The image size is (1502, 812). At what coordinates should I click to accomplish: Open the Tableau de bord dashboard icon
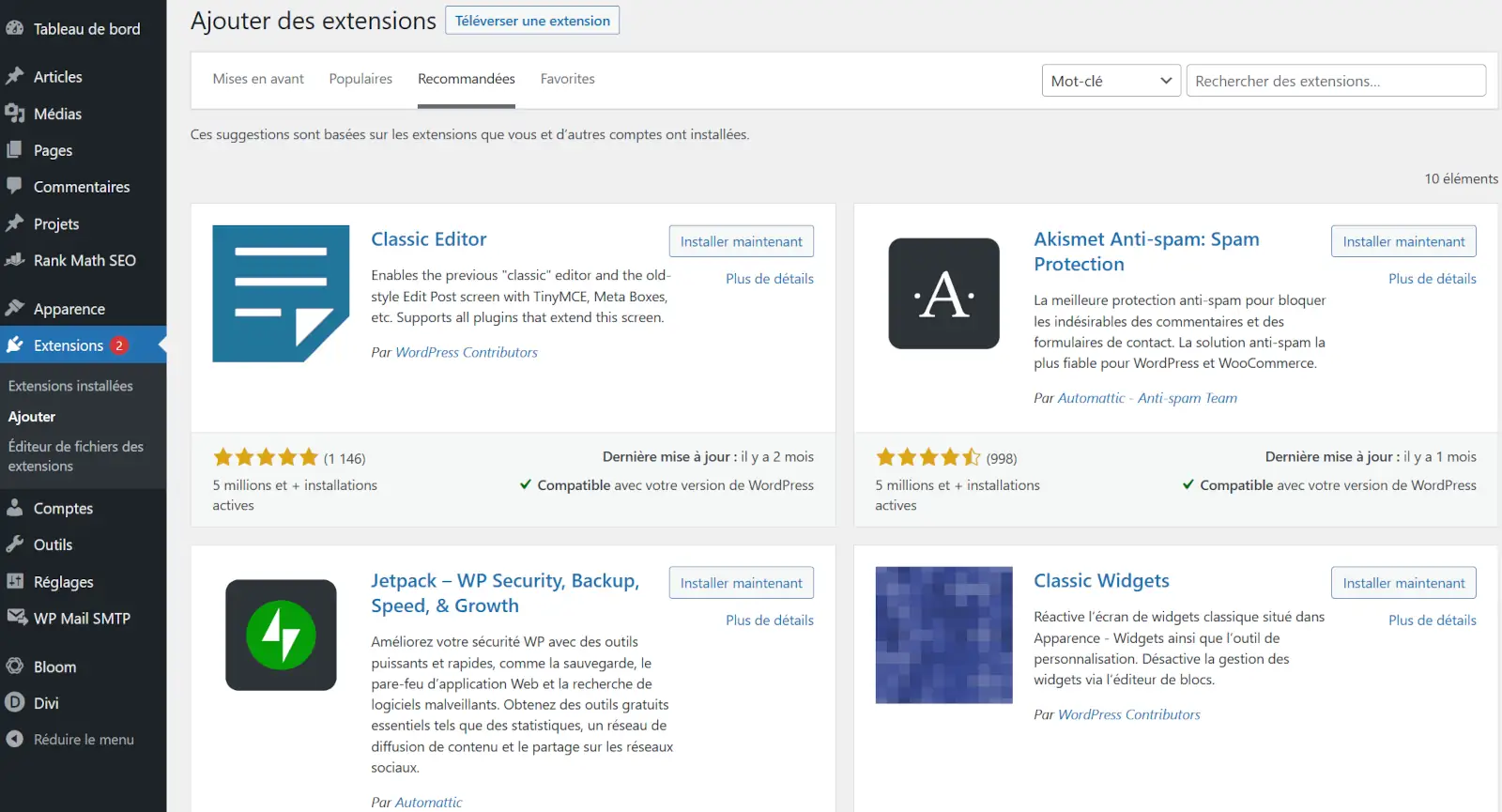(x=15, y=28)
